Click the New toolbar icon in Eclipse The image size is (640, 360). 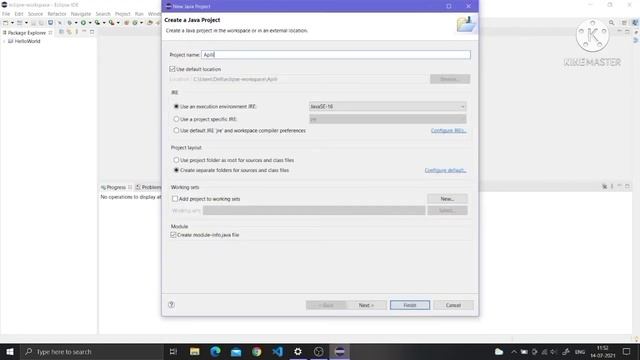pos(5,23)
